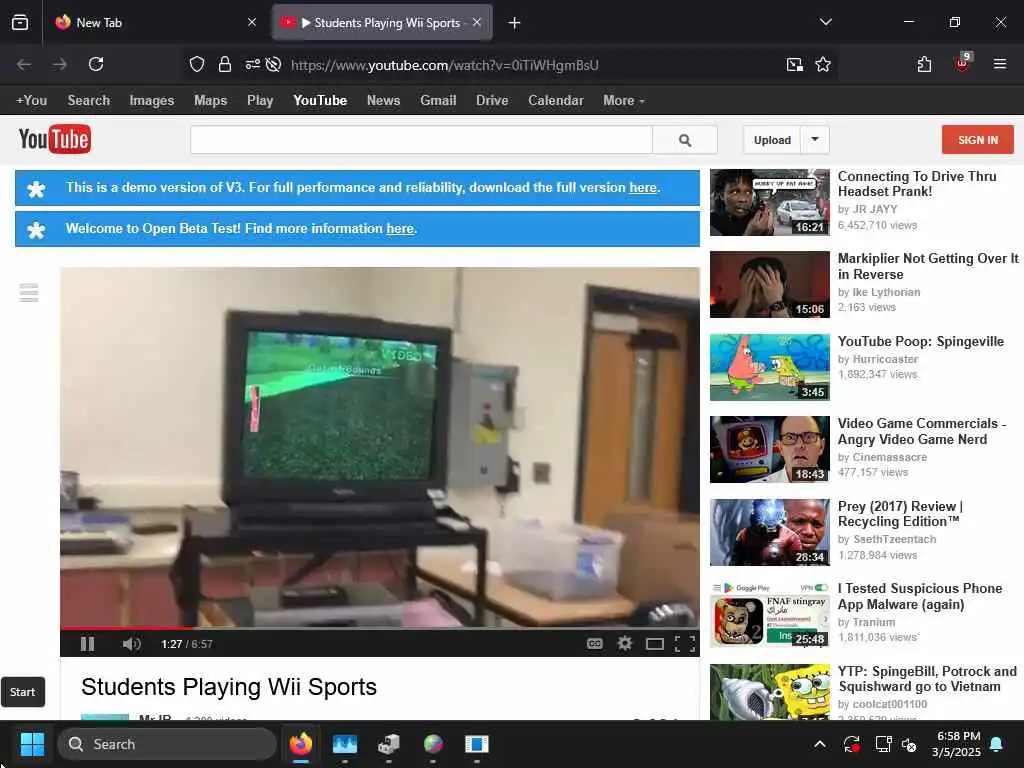Click Firefox icon in the taskbar
The height and width of the screenshot is (768, 1024).
pos(301,744)
